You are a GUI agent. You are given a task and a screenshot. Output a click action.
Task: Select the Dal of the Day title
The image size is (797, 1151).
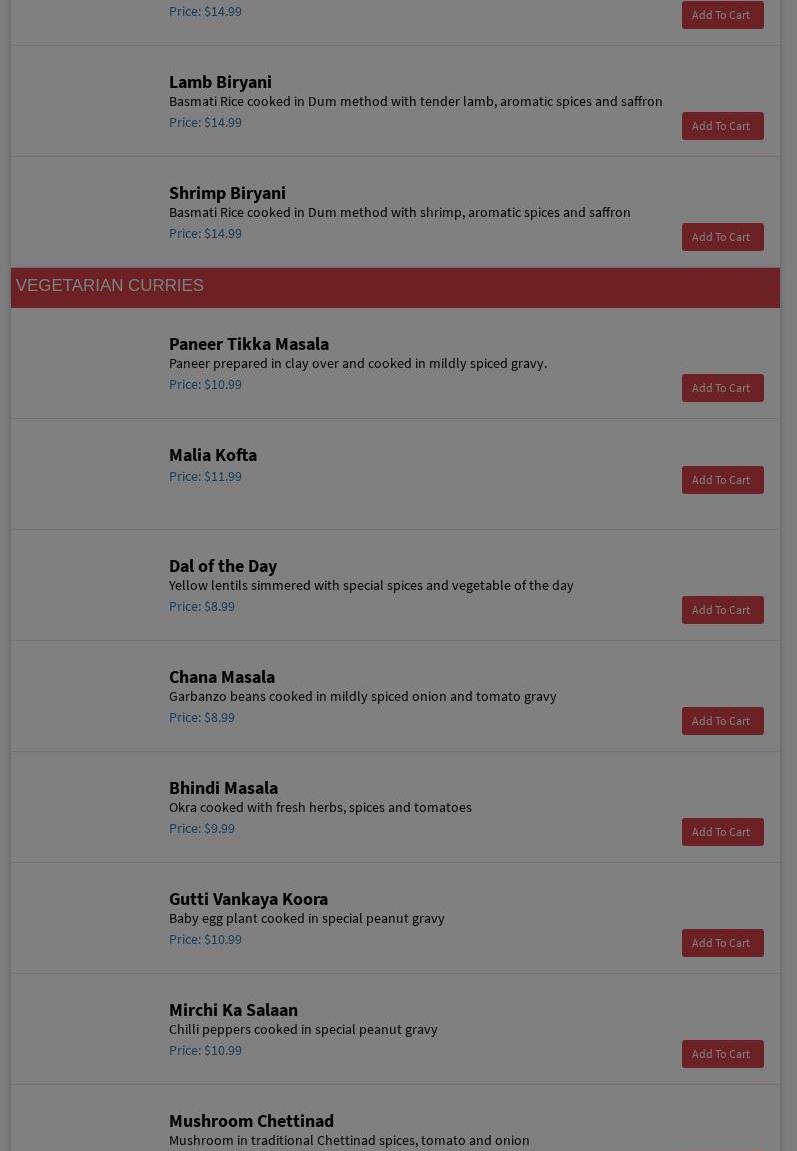[x=223, y=566]
